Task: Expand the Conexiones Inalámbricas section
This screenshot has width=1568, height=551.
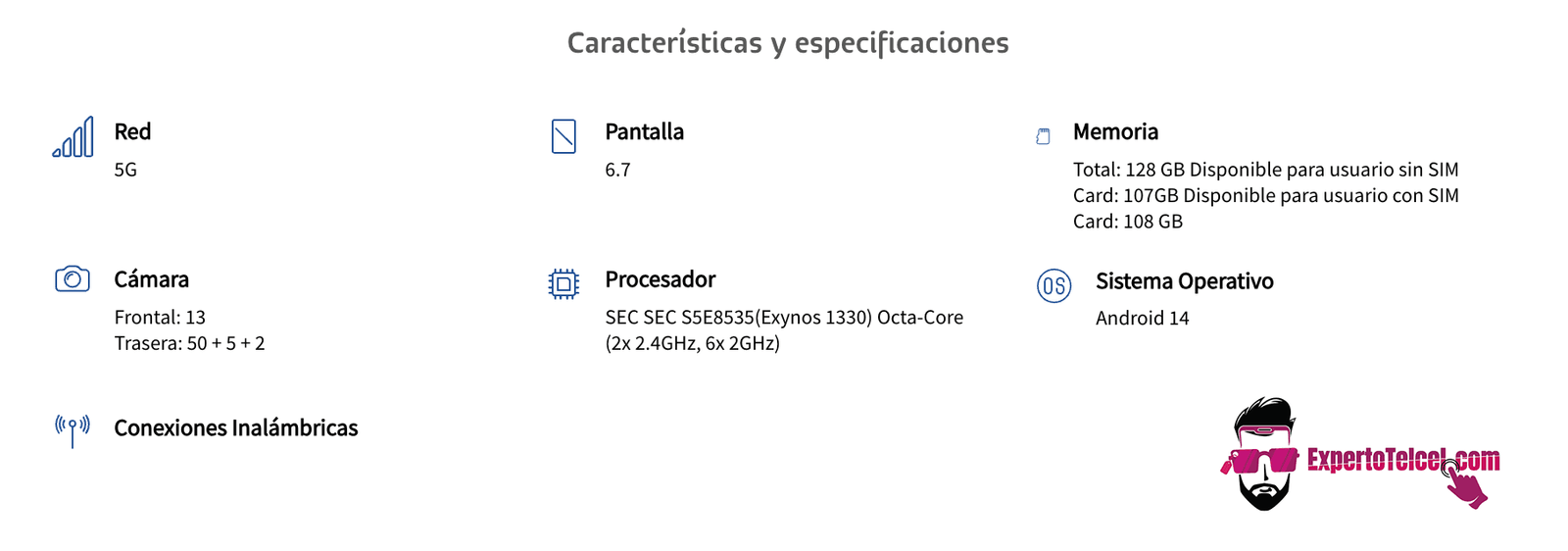Action: (x=235, y=428)
